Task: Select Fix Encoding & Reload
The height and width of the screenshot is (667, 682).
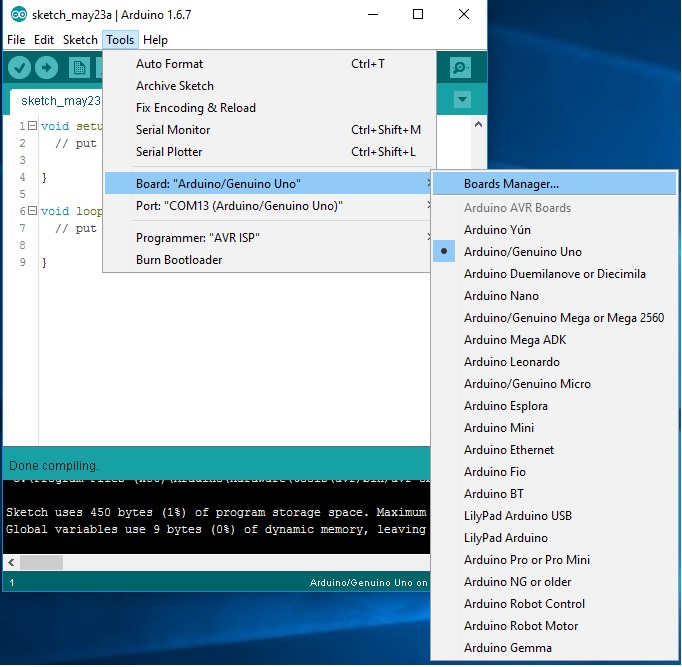Action: 267,108
